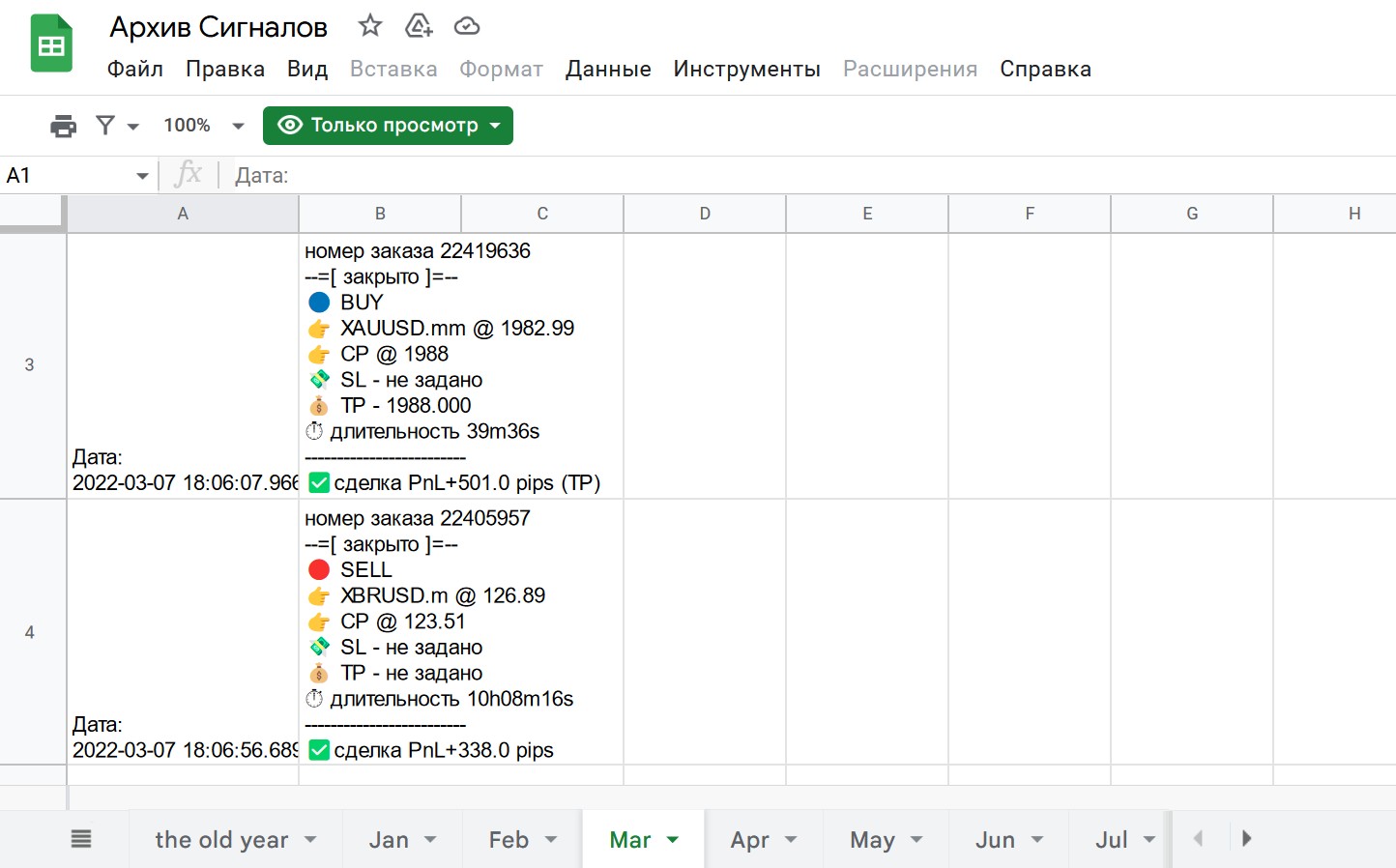Click empty cell E4
The image size is (1396, 868).
(x=867, y=632)
